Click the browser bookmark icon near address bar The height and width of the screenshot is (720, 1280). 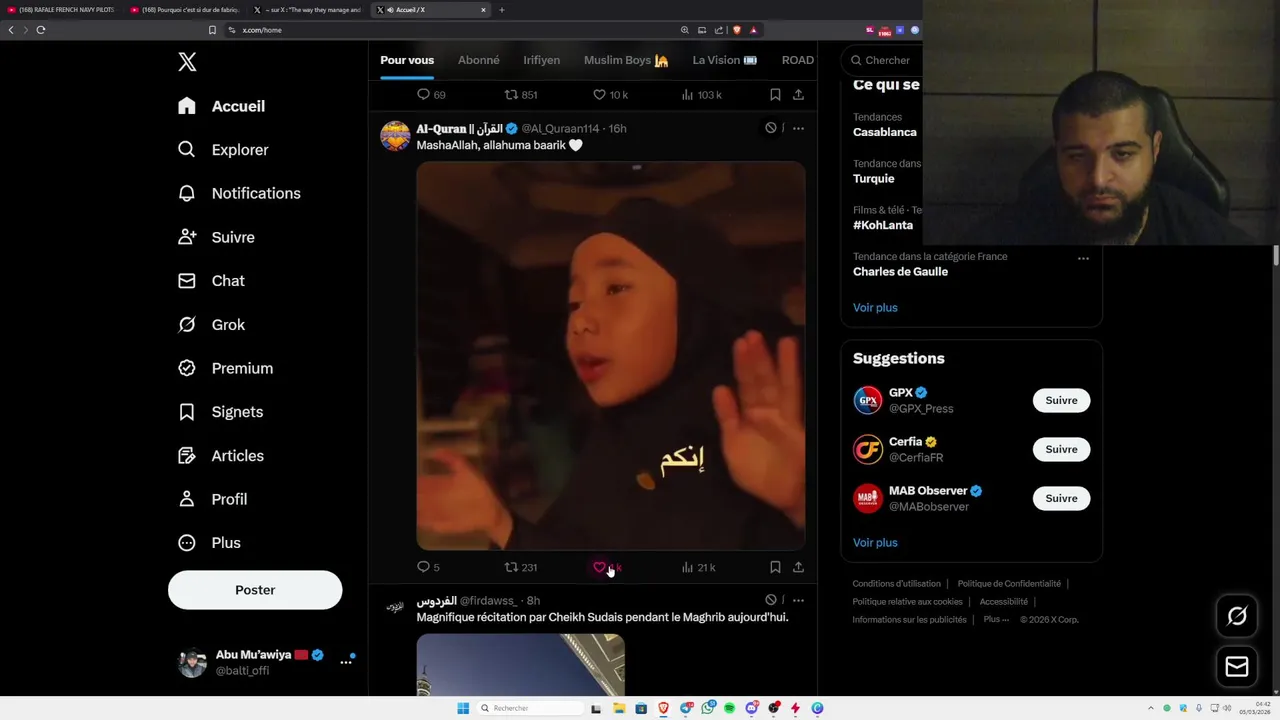[212, 30]
